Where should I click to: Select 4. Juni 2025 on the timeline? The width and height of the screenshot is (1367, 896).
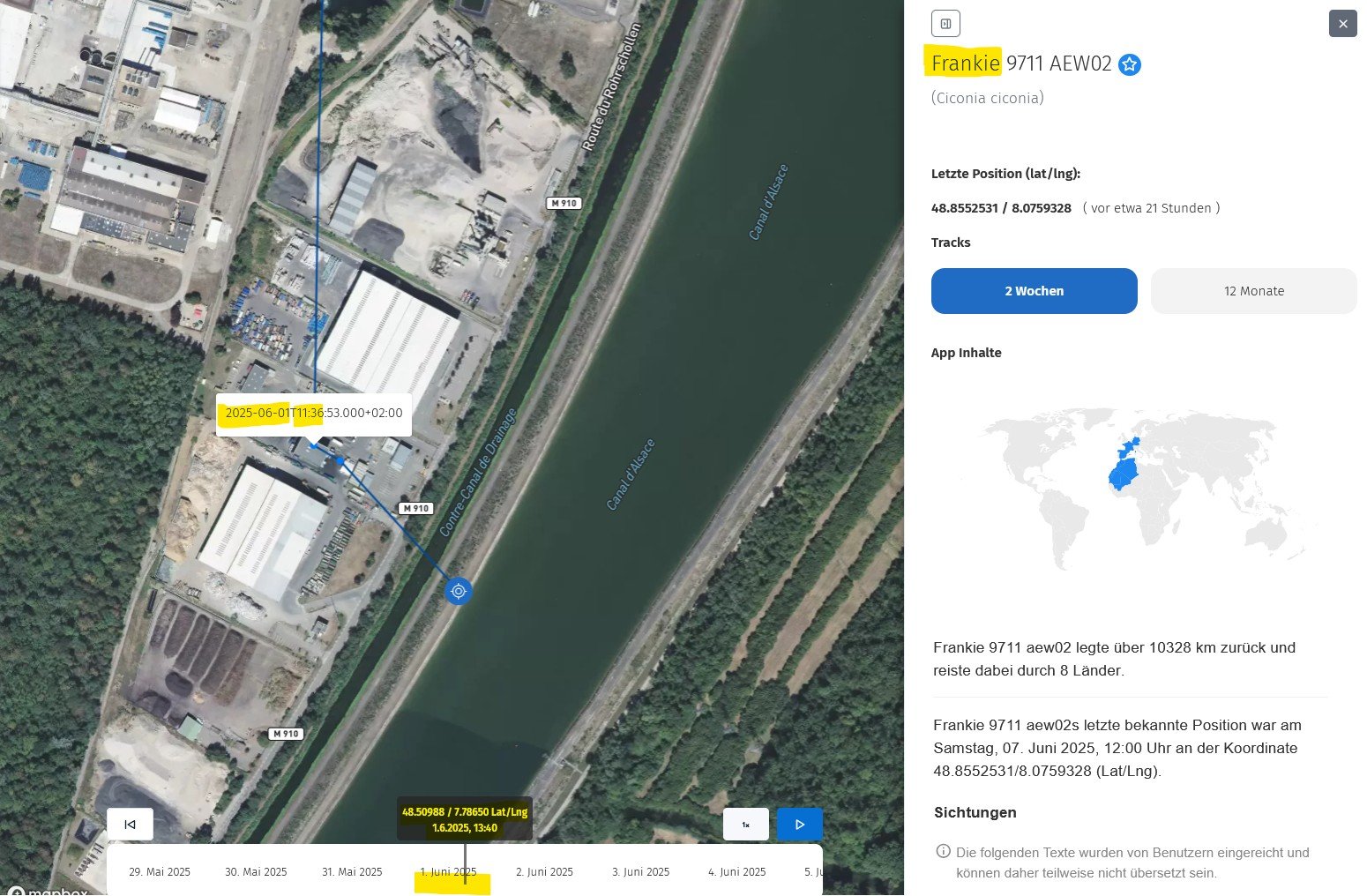(x=736, y=872)
